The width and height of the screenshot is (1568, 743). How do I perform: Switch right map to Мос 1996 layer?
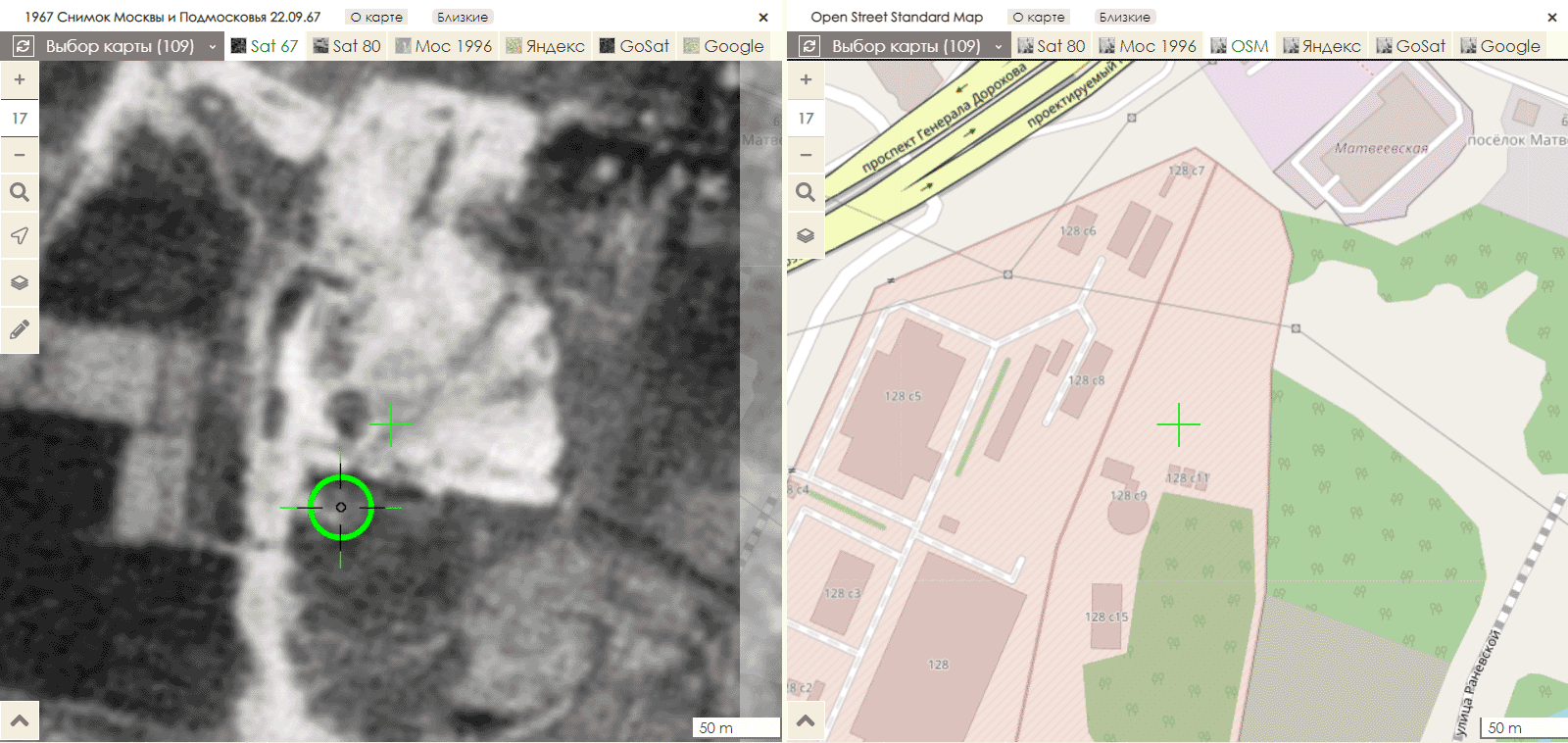[x=1148, y=46]
